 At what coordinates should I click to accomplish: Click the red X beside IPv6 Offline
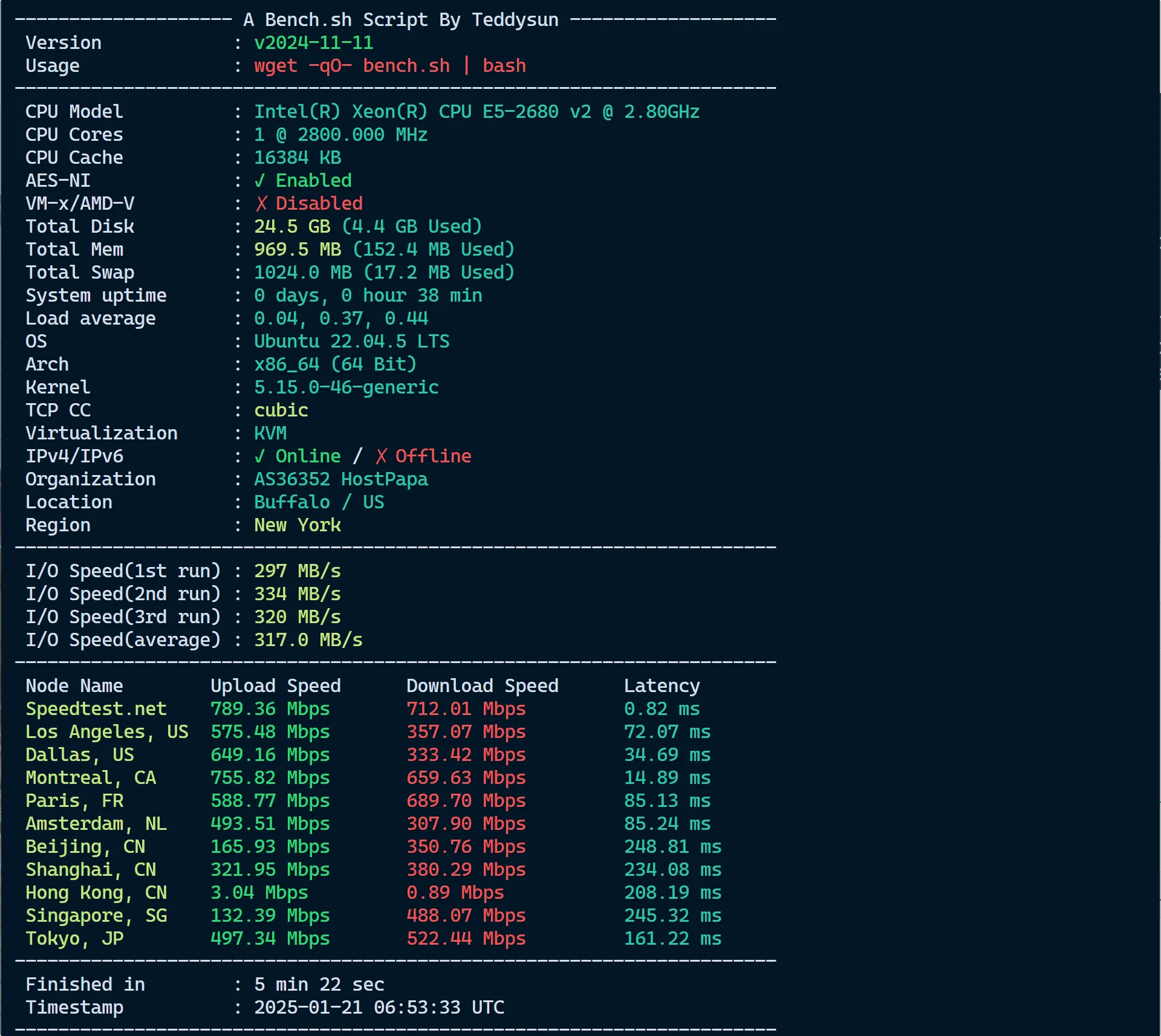(x=381, y=456)
